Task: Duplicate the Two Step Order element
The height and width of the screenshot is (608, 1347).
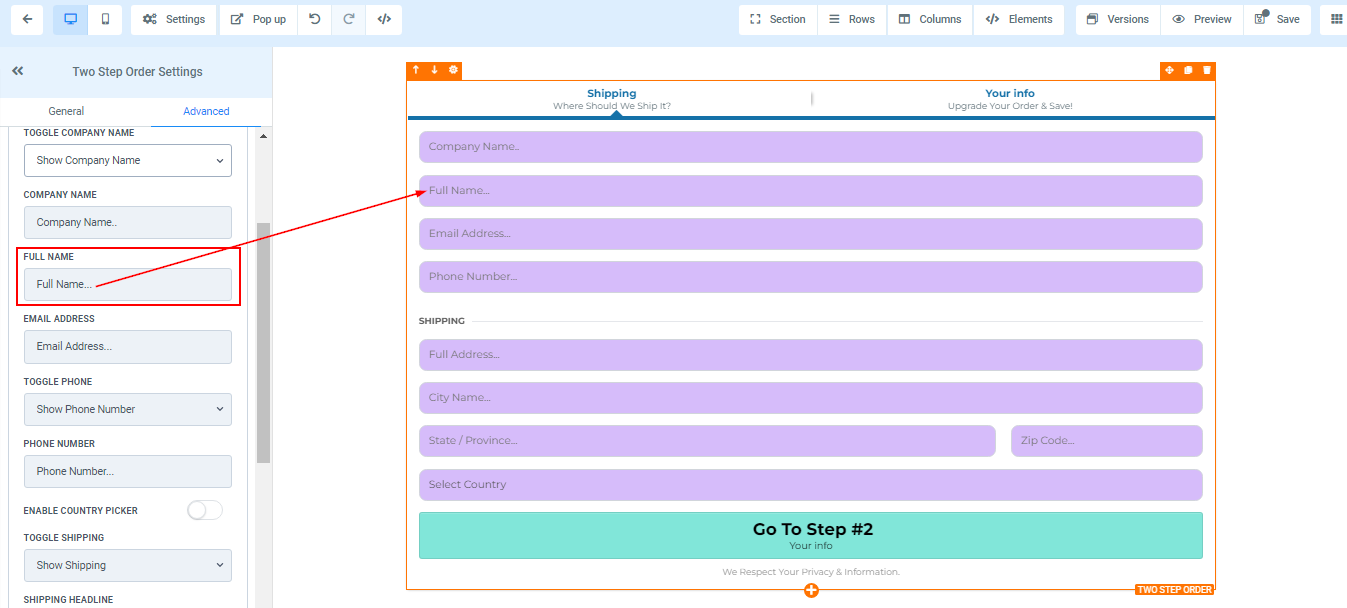Action: 1187,70
